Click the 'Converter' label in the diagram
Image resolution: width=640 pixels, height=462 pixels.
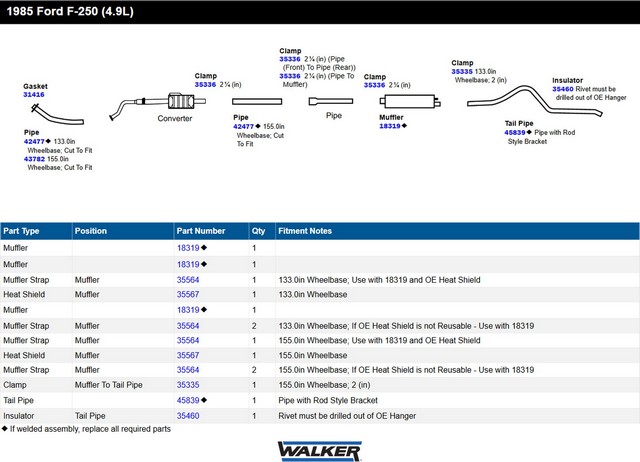[175, 118]
